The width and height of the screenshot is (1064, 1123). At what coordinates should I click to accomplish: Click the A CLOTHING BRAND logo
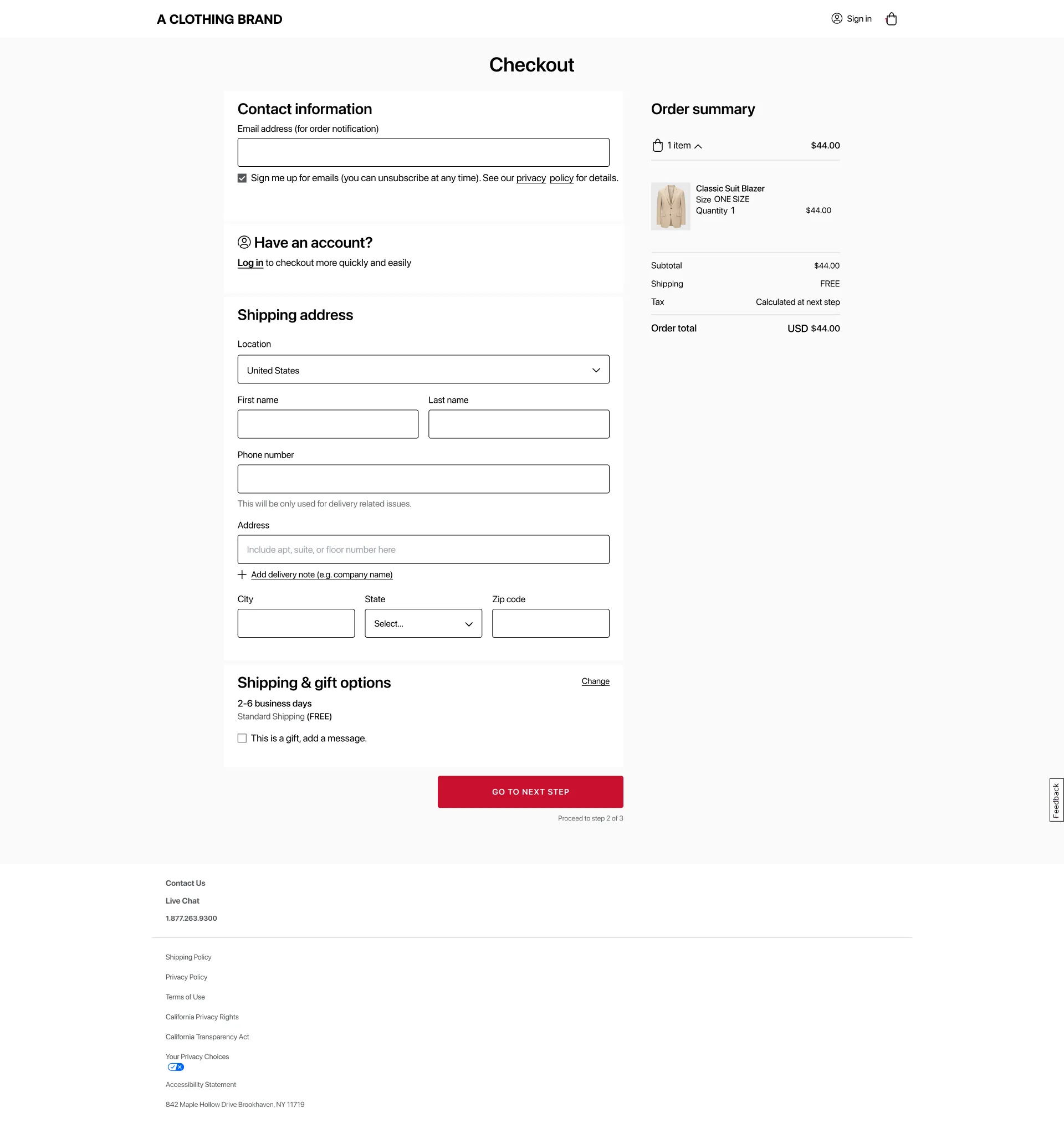pyautogui.click(x=219, y=19)
